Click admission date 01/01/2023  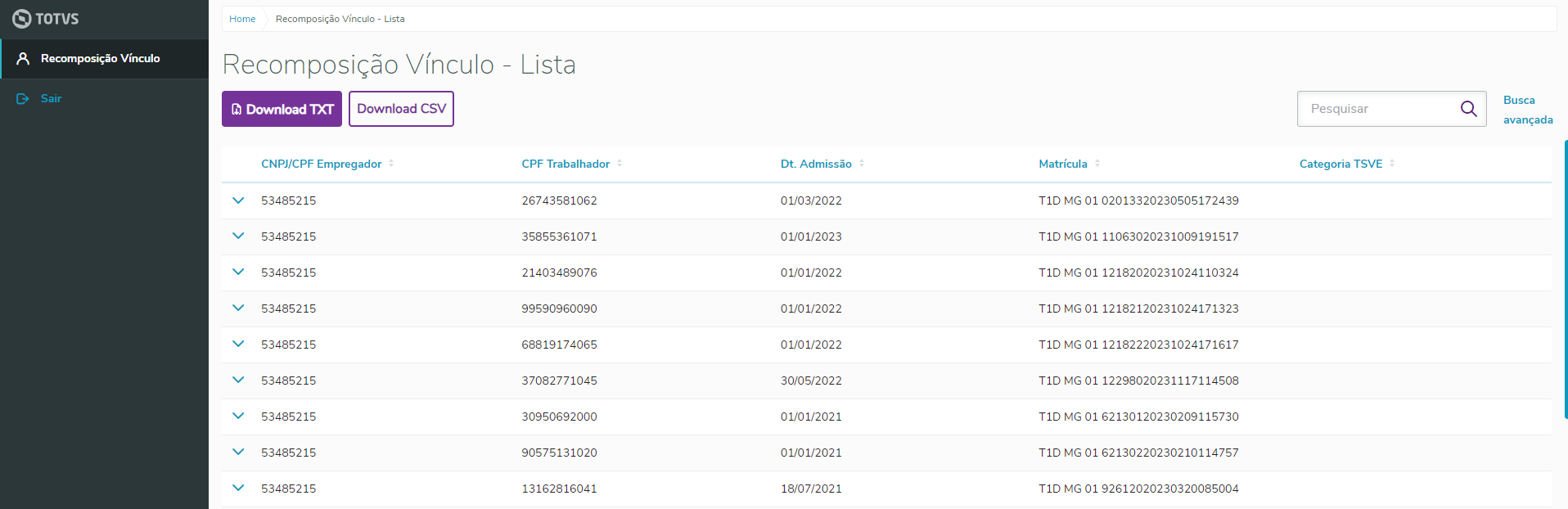click(x=811, y=236)
